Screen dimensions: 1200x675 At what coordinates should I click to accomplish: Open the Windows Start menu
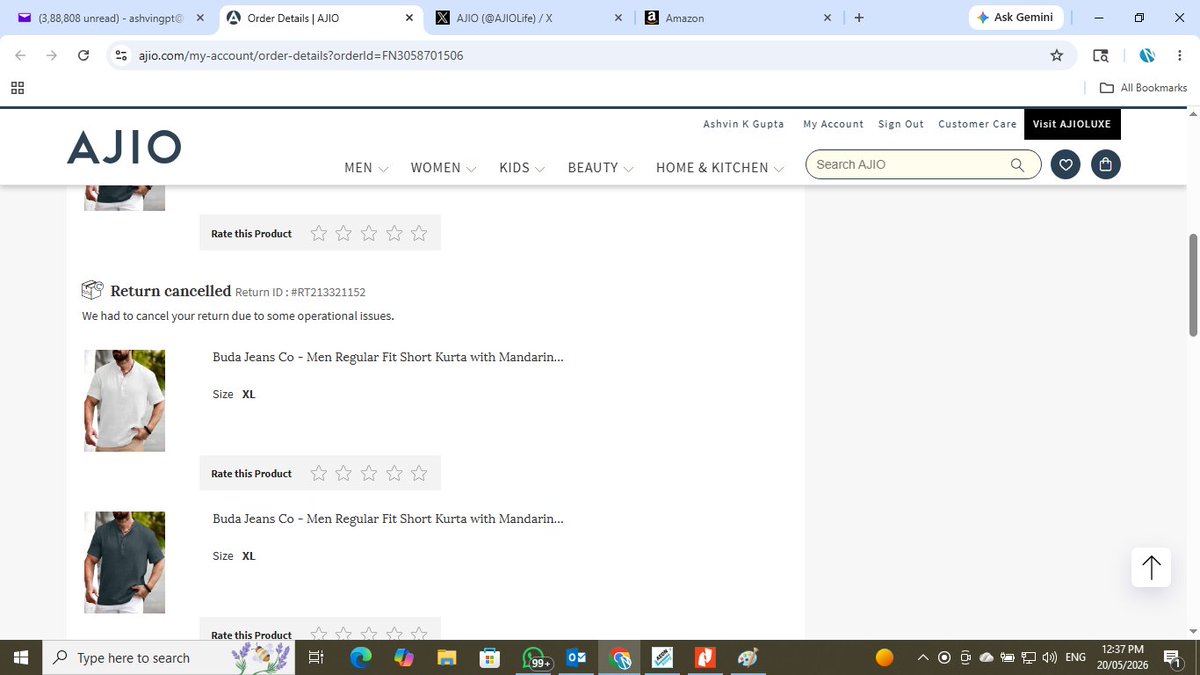click(x=21, y=658)
